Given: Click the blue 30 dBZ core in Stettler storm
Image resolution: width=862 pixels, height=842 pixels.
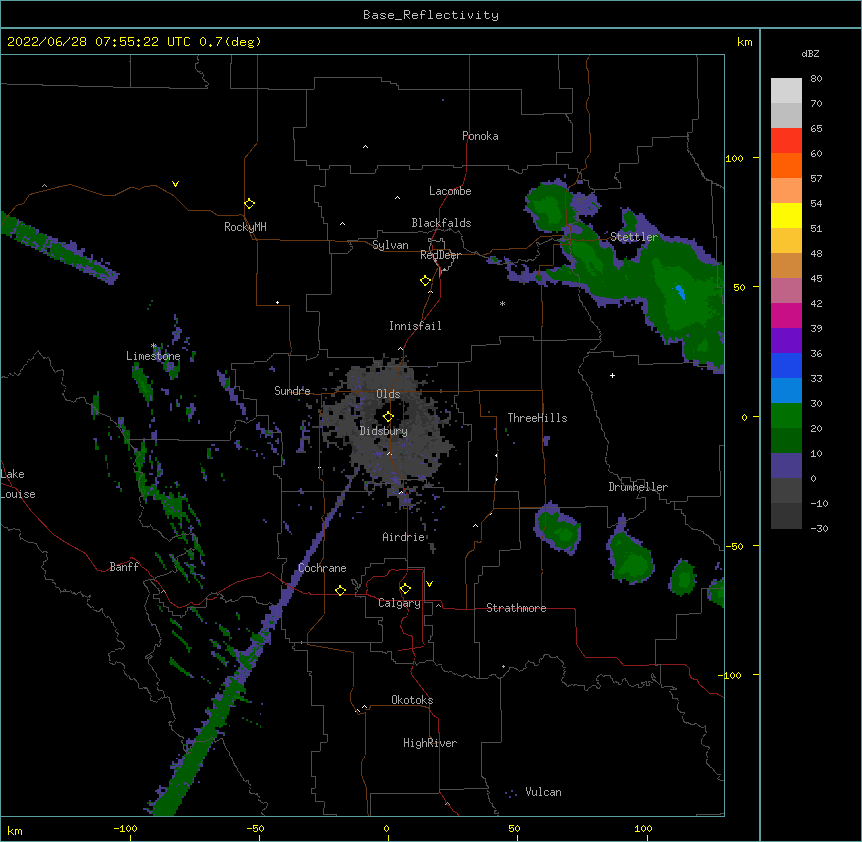Looking at the screenshot, I should (681, 292).
